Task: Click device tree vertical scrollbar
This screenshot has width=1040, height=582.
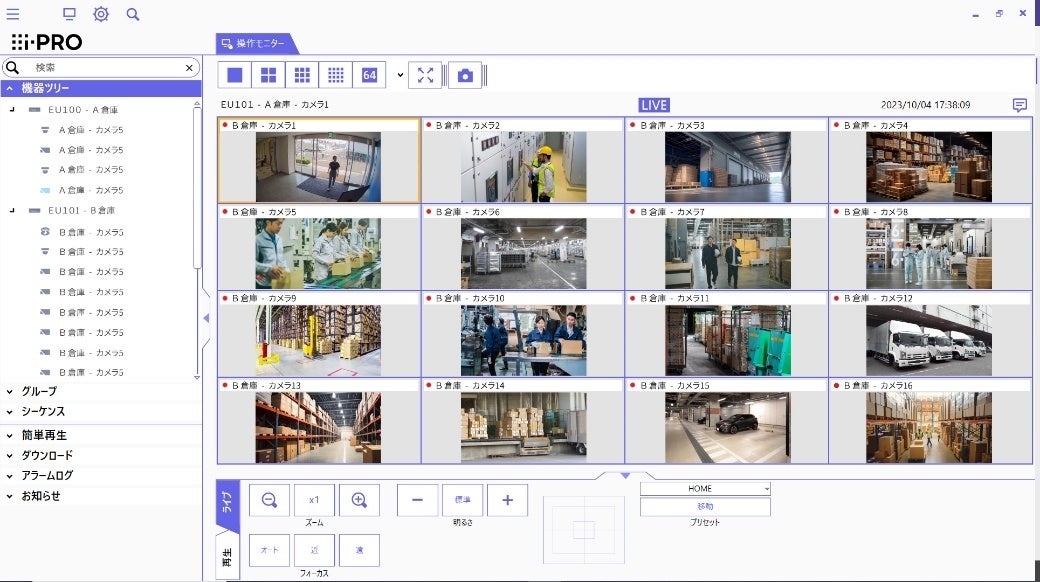Action: 197,186
